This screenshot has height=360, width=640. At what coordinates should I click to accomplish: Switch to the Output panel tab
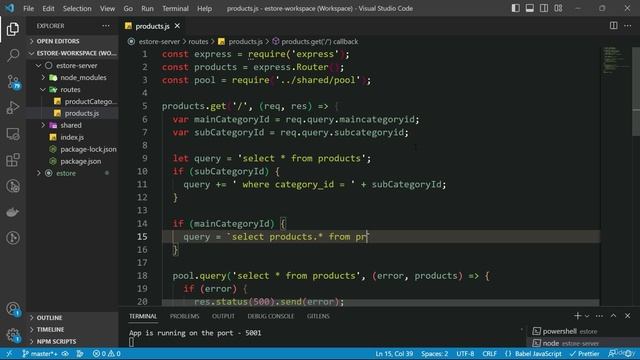(x=223, y=316)
